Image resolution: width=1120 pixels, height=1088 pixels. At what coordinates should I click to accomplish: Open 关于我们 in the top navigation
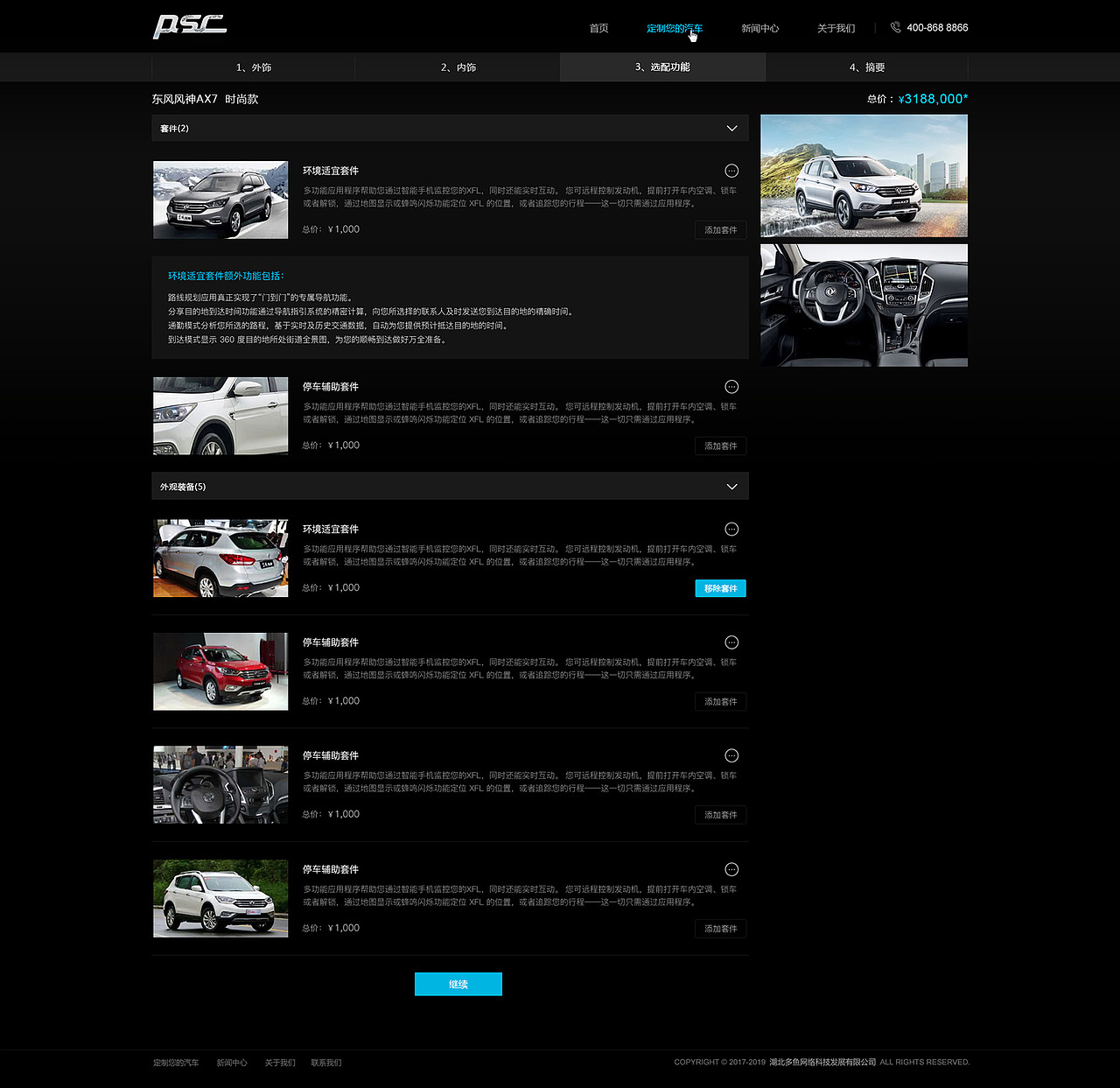836,29
